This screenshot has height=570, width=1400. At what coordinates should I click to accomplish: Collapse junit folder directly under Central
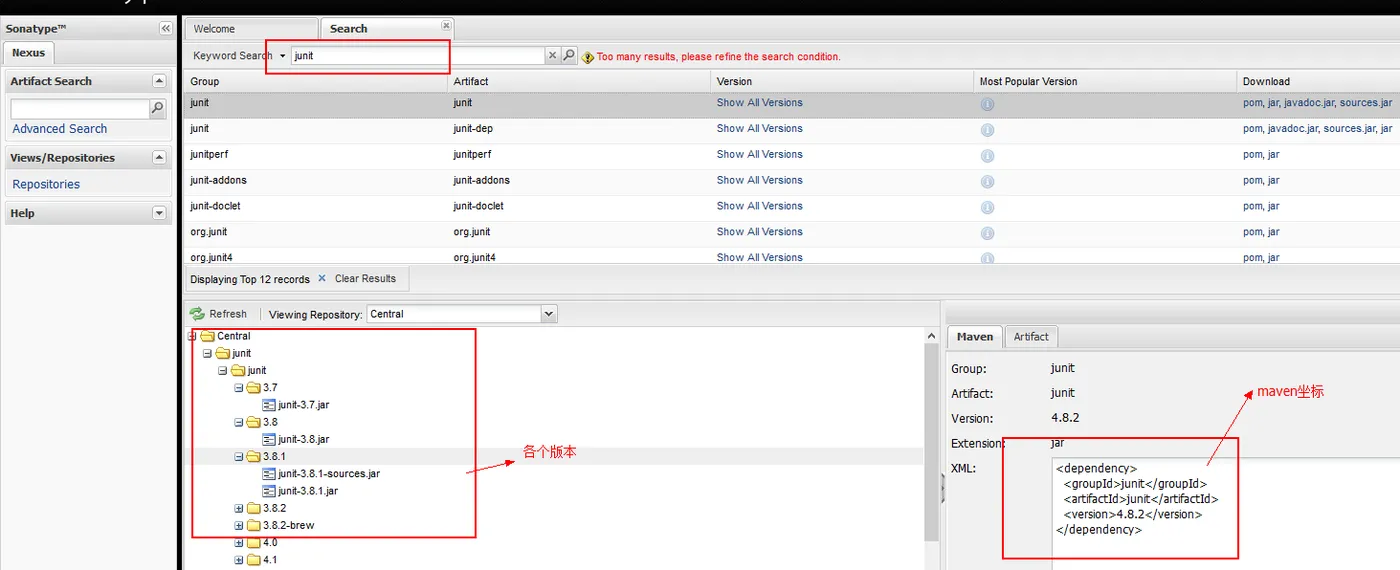pos(207,353)
